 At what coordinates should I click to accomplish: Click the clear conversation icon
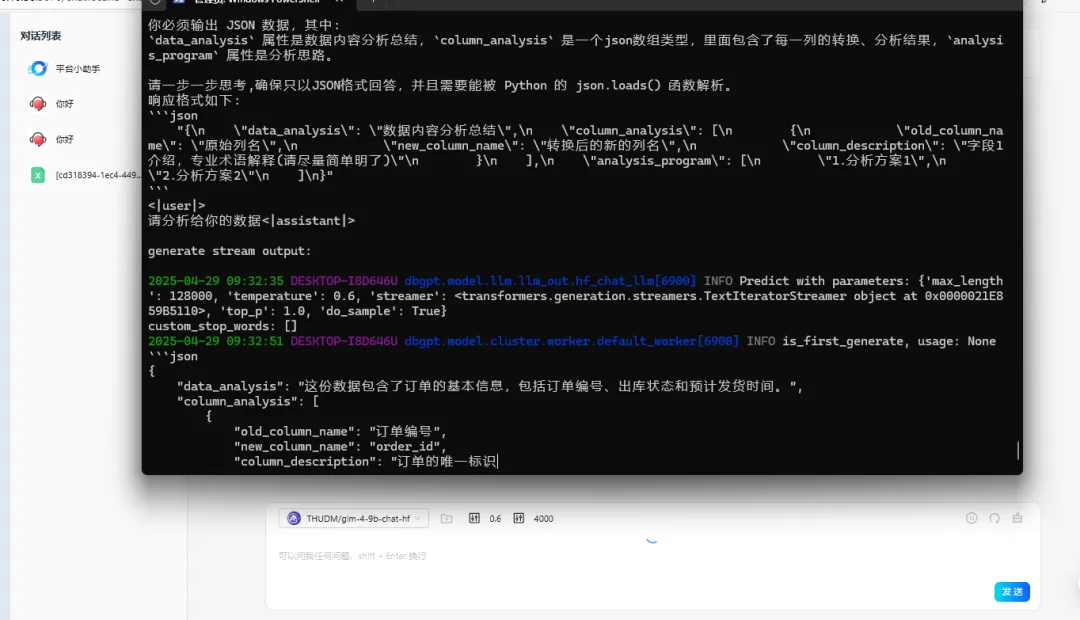1018,518
